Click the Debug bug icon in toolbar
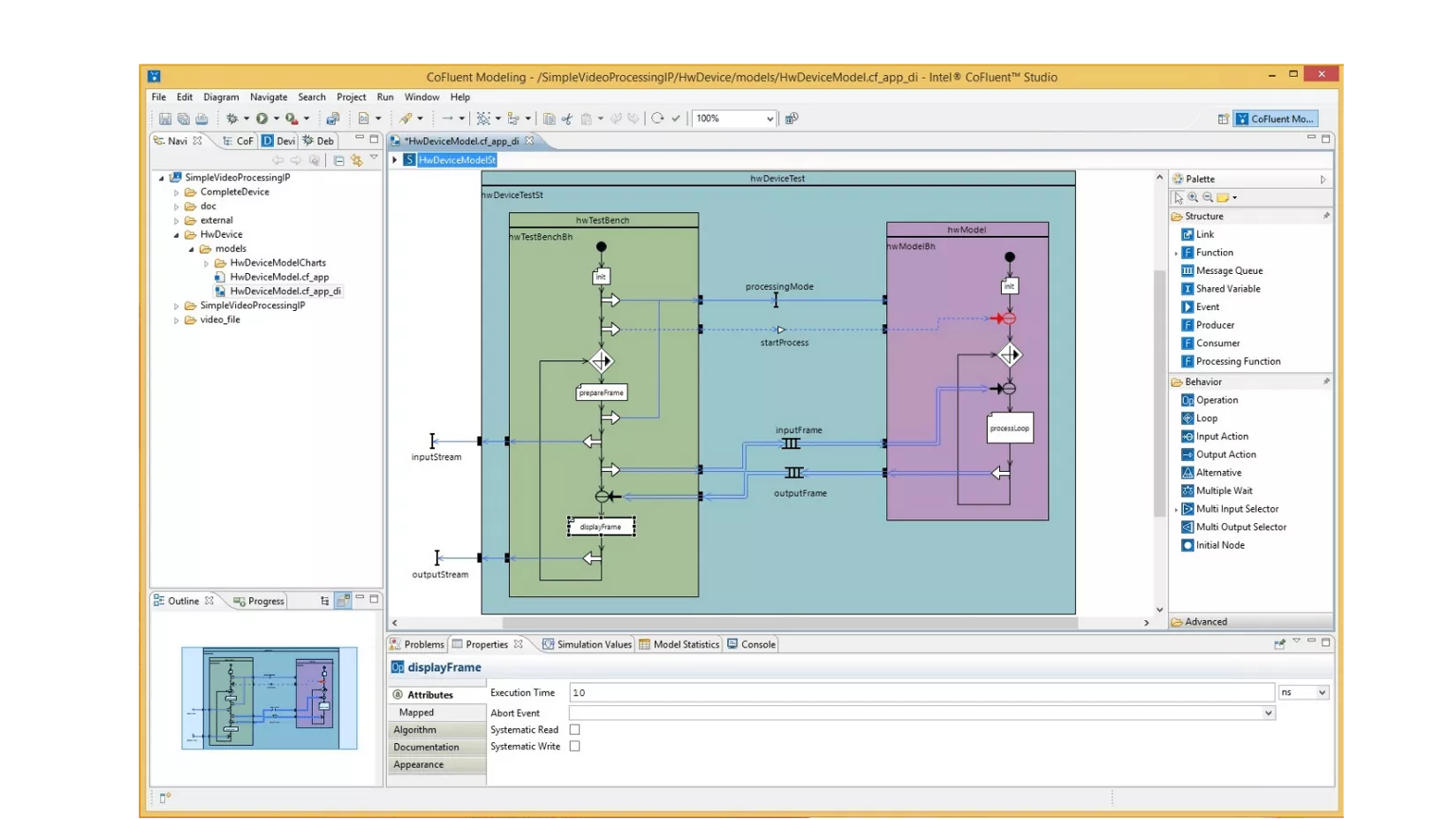 232,118
